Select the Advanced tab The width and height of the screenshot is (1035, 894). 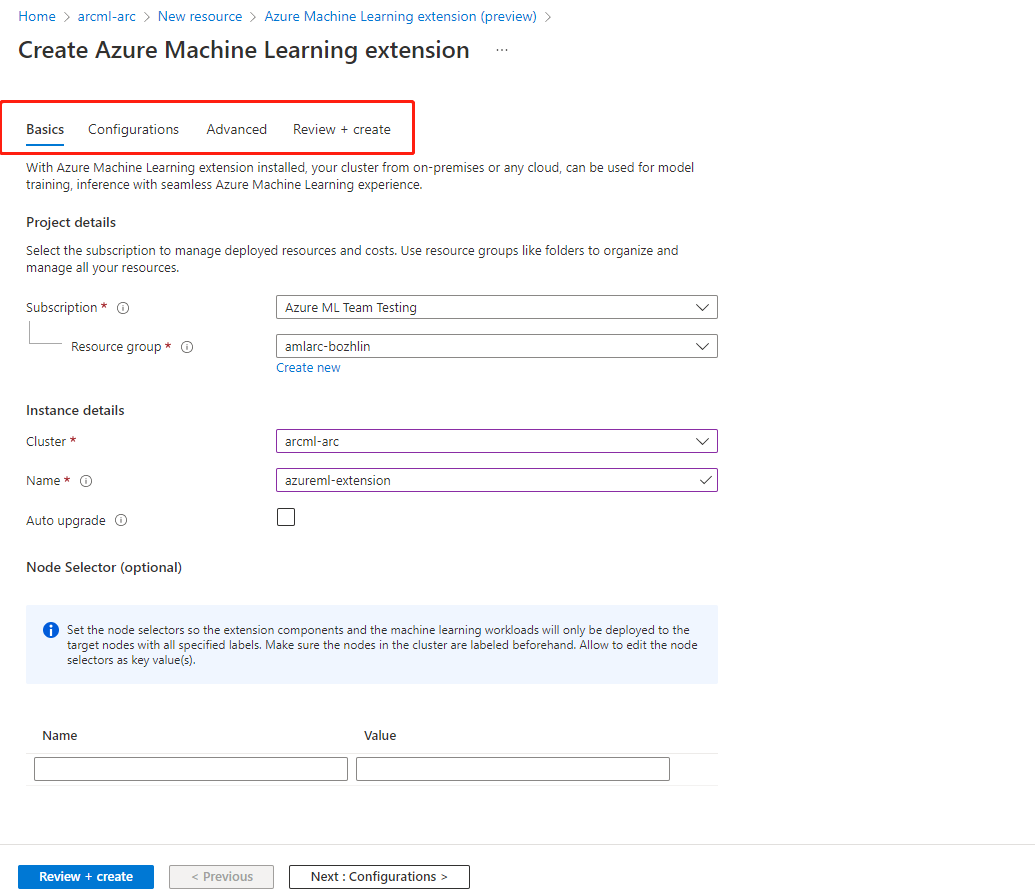coord(236,129)
